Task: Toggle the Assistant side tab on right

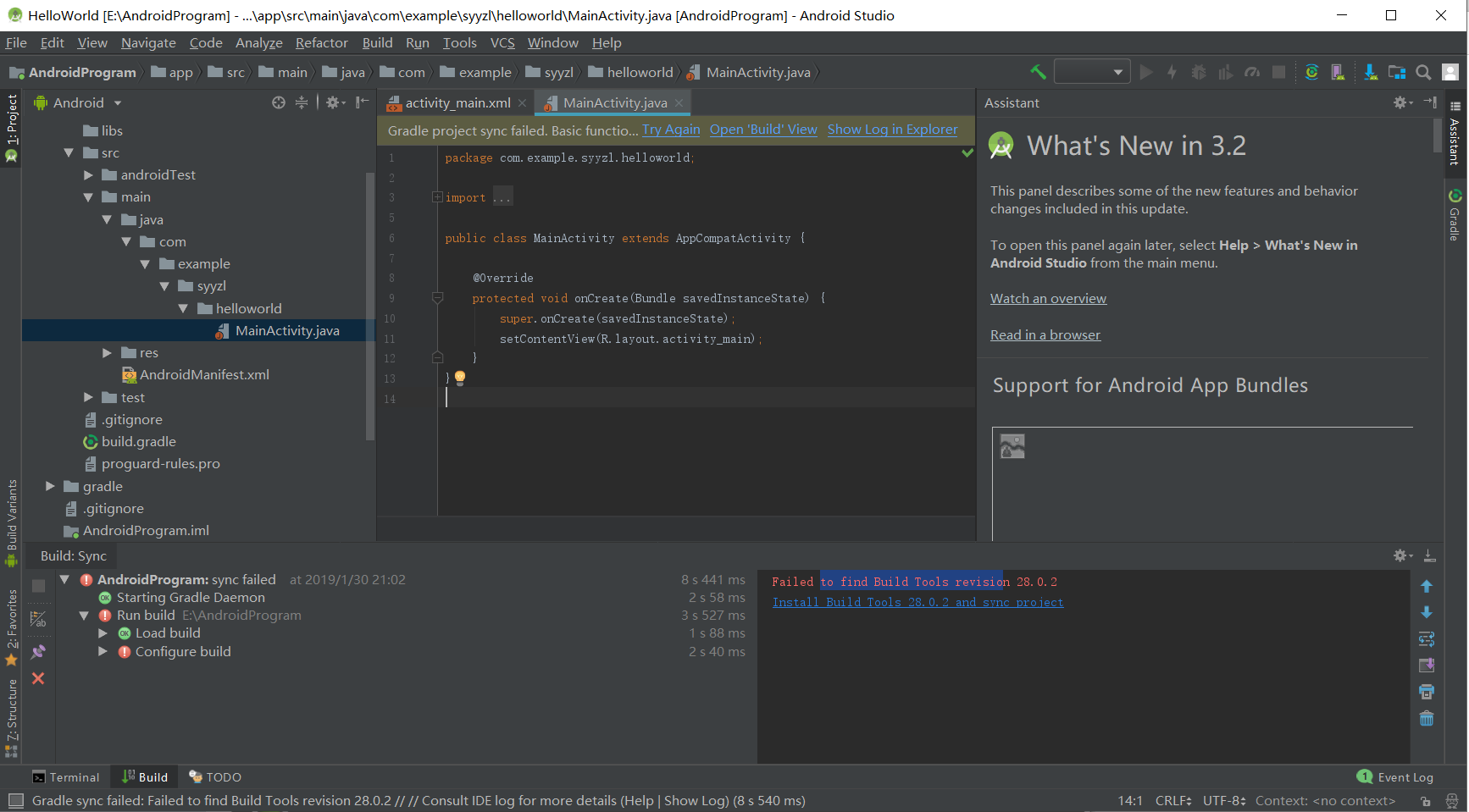Action: click(x=1455, y=133)
